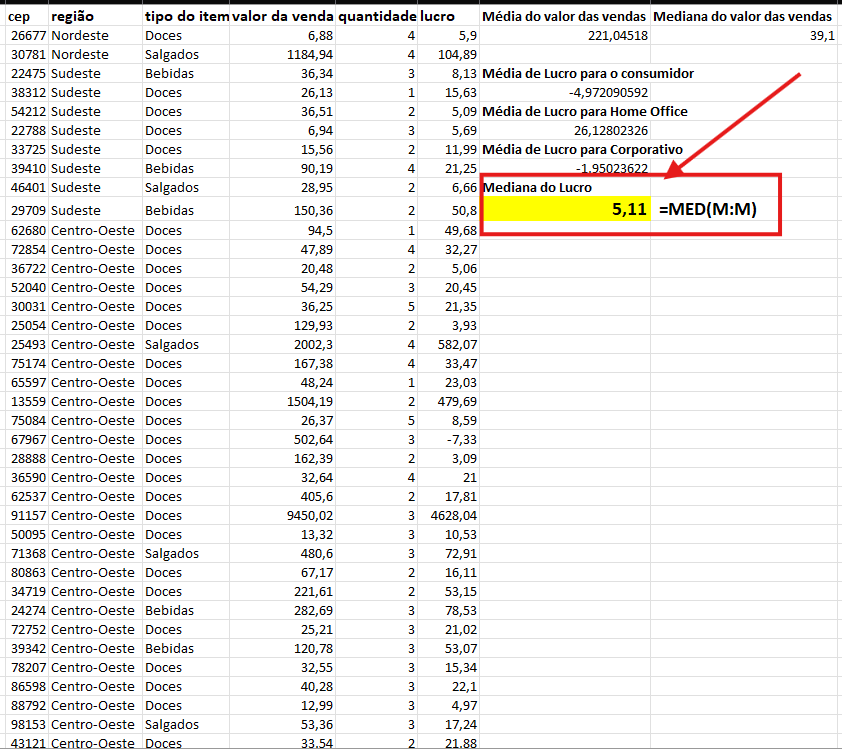Click the 'tipo do item' header cell
Viewport: 842px width, 749px height.
[186, 17]
